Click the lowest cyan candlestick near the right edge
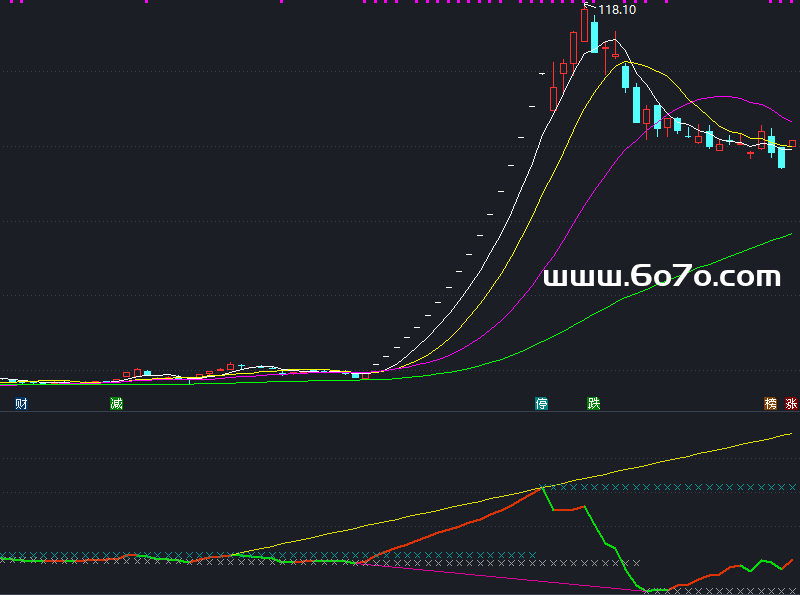This screenshot has height=595, width=800. tap(781, 157)
